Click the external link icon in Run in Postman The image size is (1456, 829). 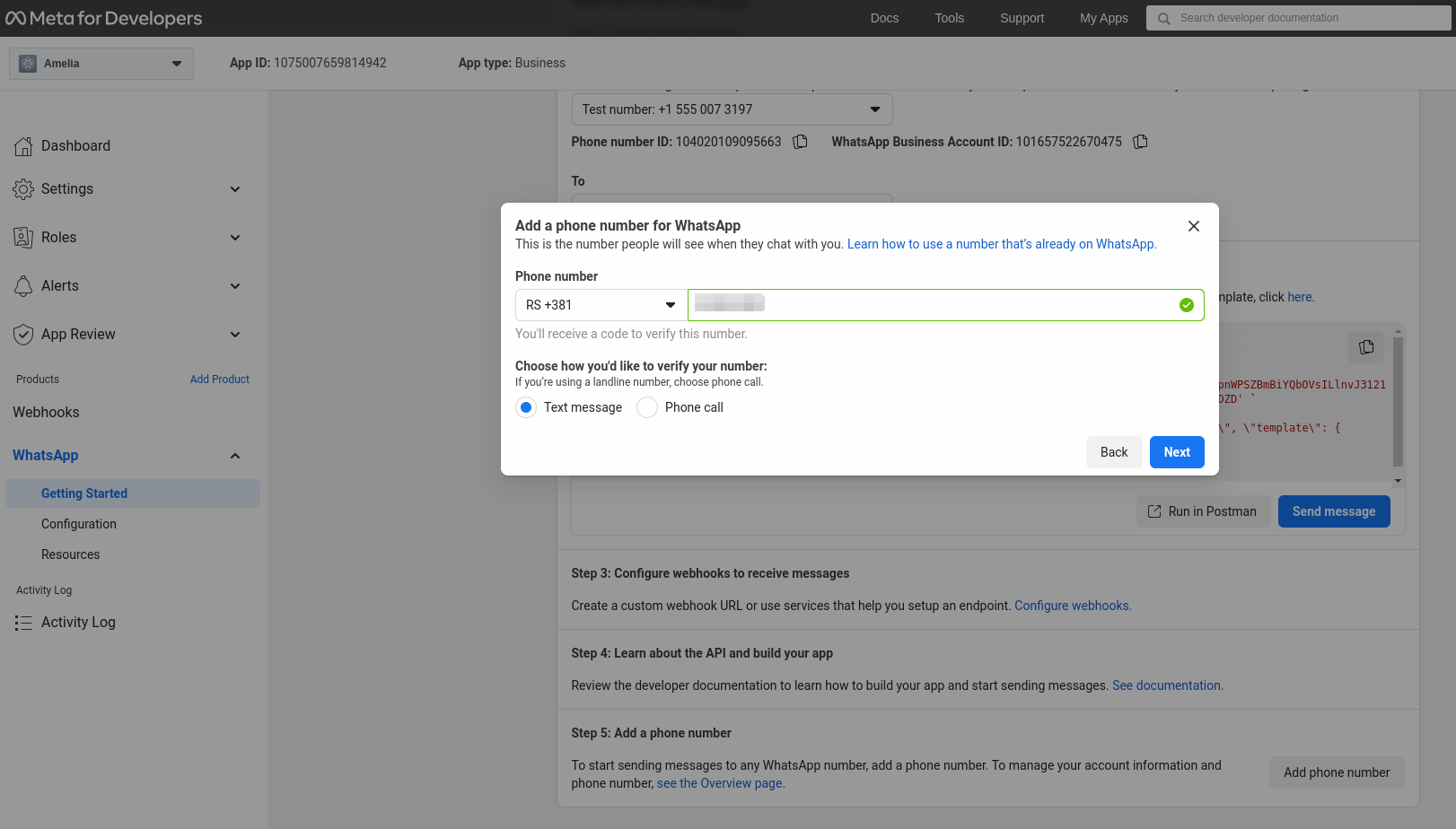[x=1154, y=511]
